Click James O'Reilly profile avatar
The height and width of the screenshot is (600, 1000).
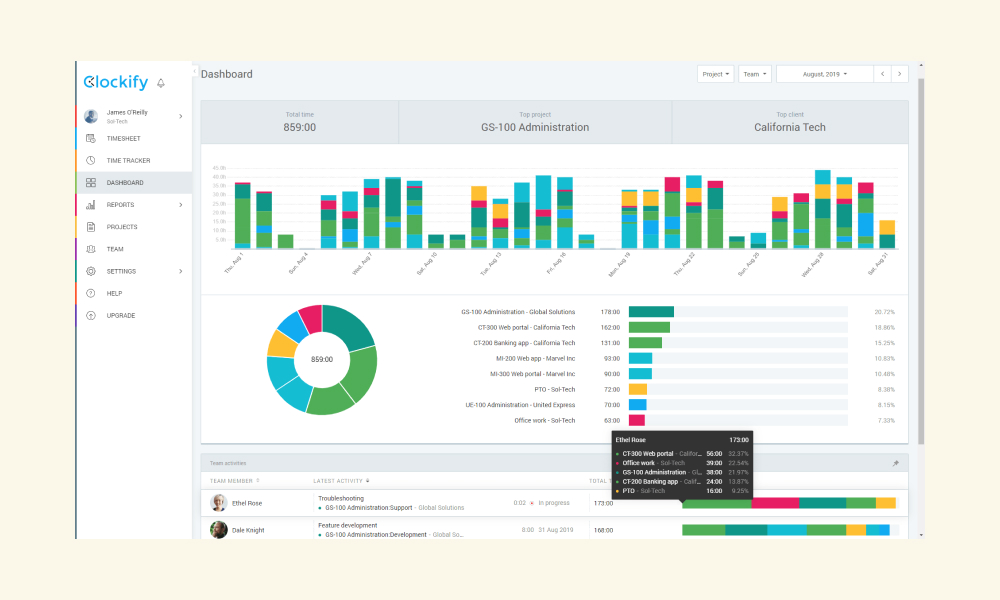click(91, 116)
